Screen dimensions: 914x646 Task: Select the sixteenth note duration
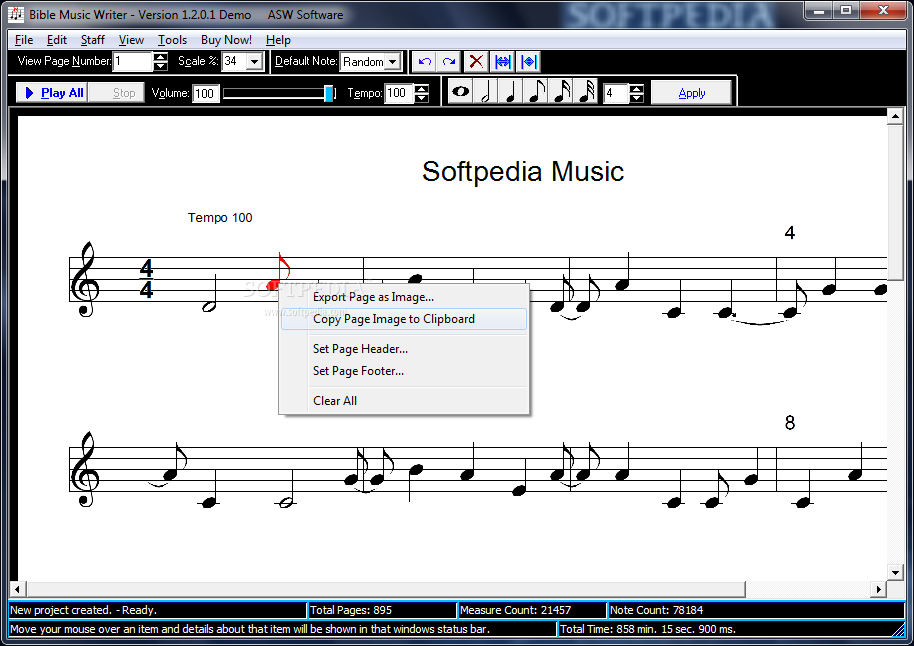coord(561,92)
